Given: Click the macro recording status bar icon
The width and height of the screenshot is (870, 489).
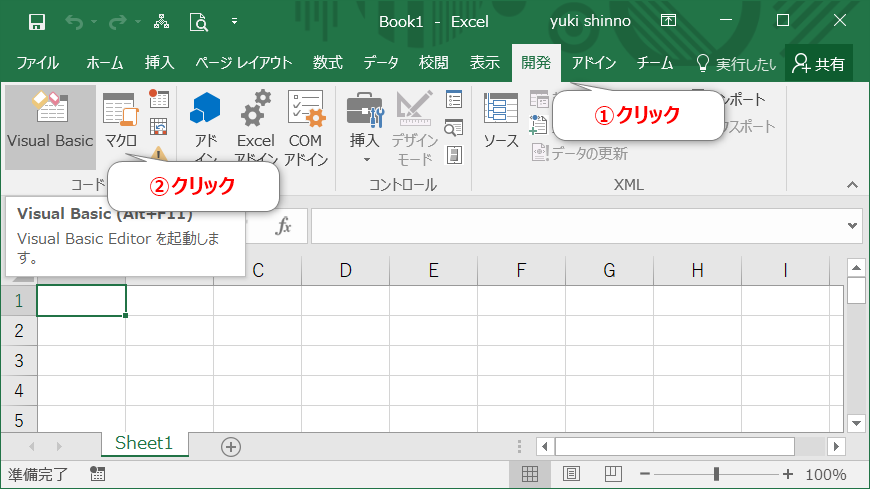Looking at the screenshot, I should [98, 473].
